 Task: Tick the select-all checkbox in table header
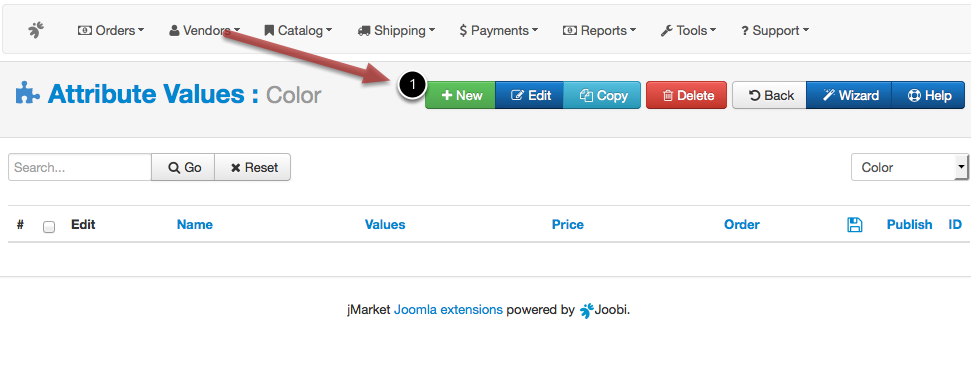click(49, 227)
